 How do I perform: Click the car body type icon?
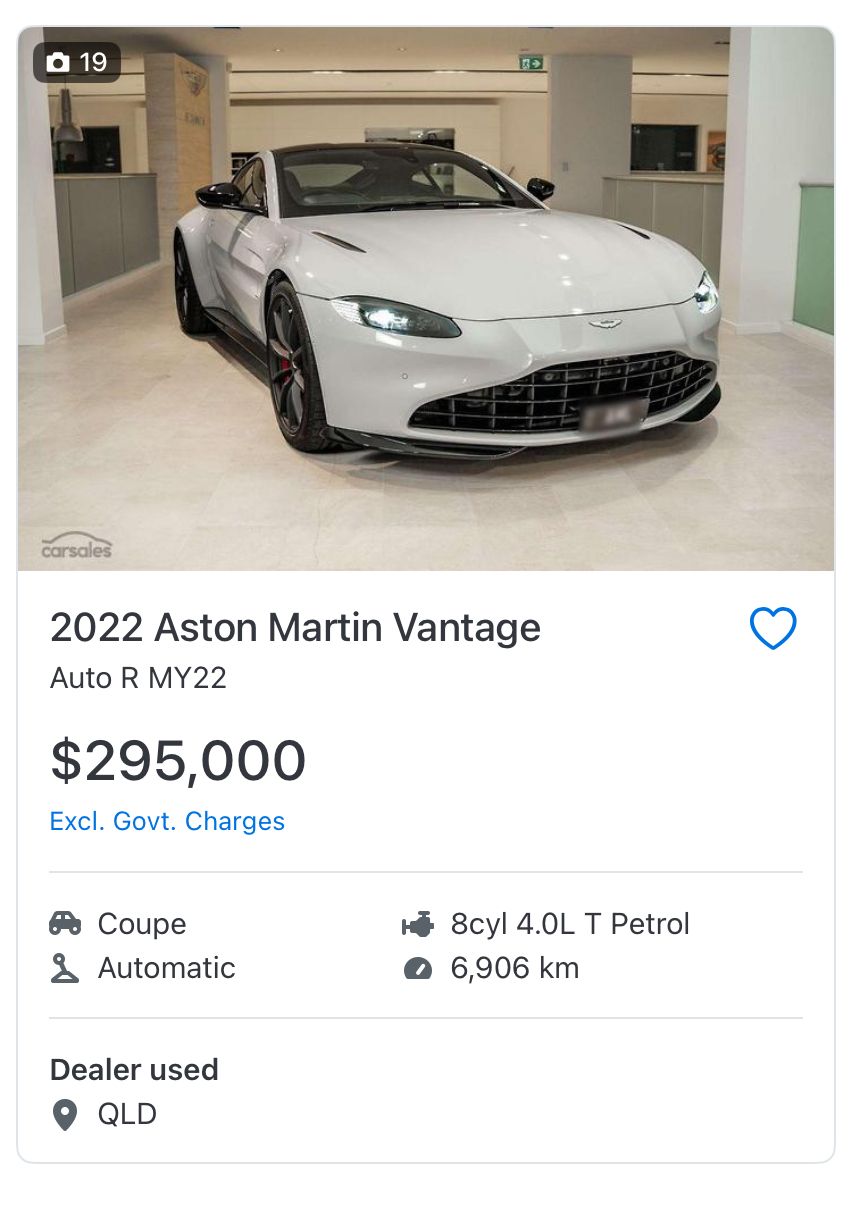(x=65, y=923)
